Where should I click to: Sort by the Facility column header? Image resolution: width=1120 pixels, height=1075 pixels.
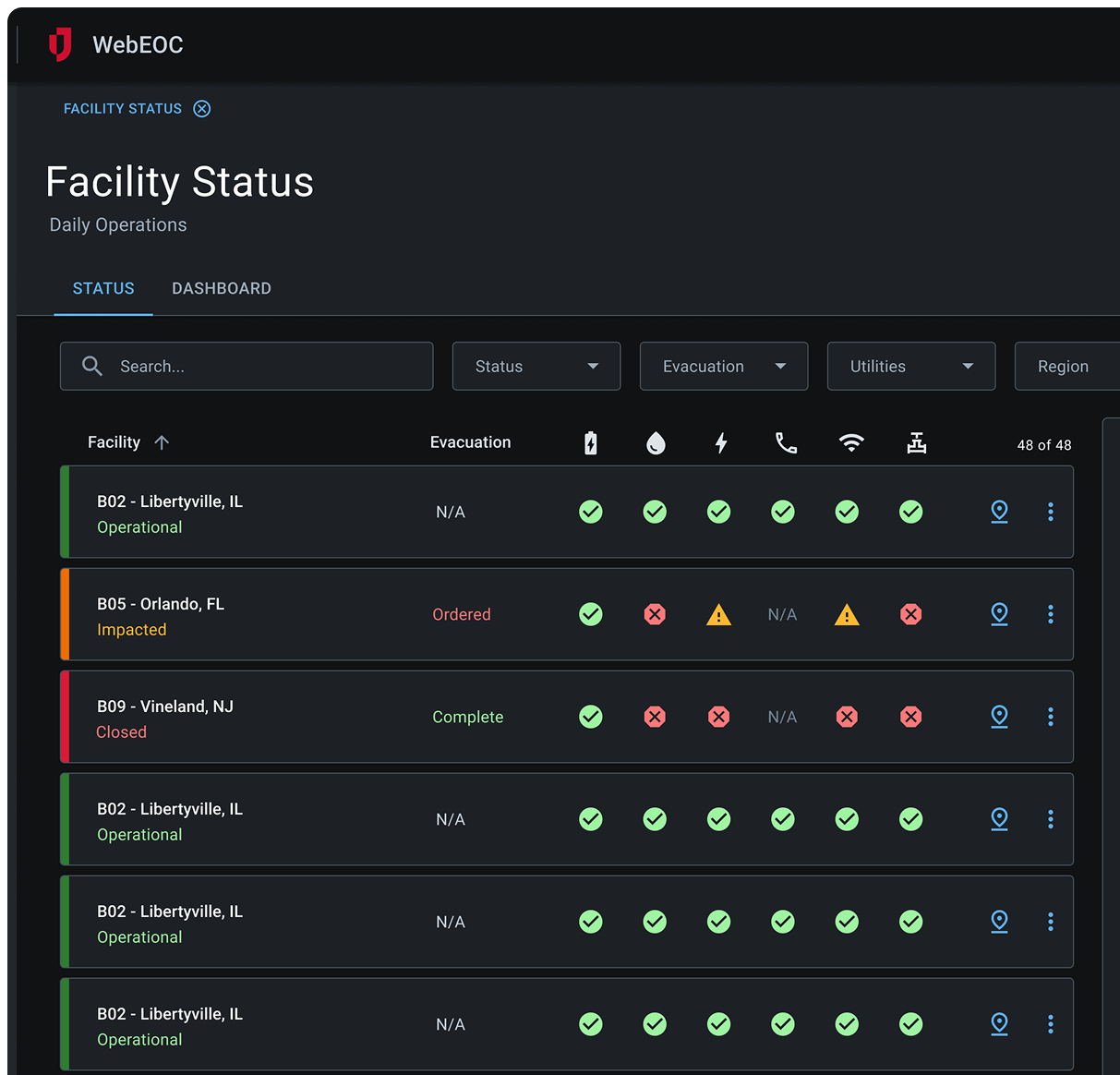(x=114, y=442)
